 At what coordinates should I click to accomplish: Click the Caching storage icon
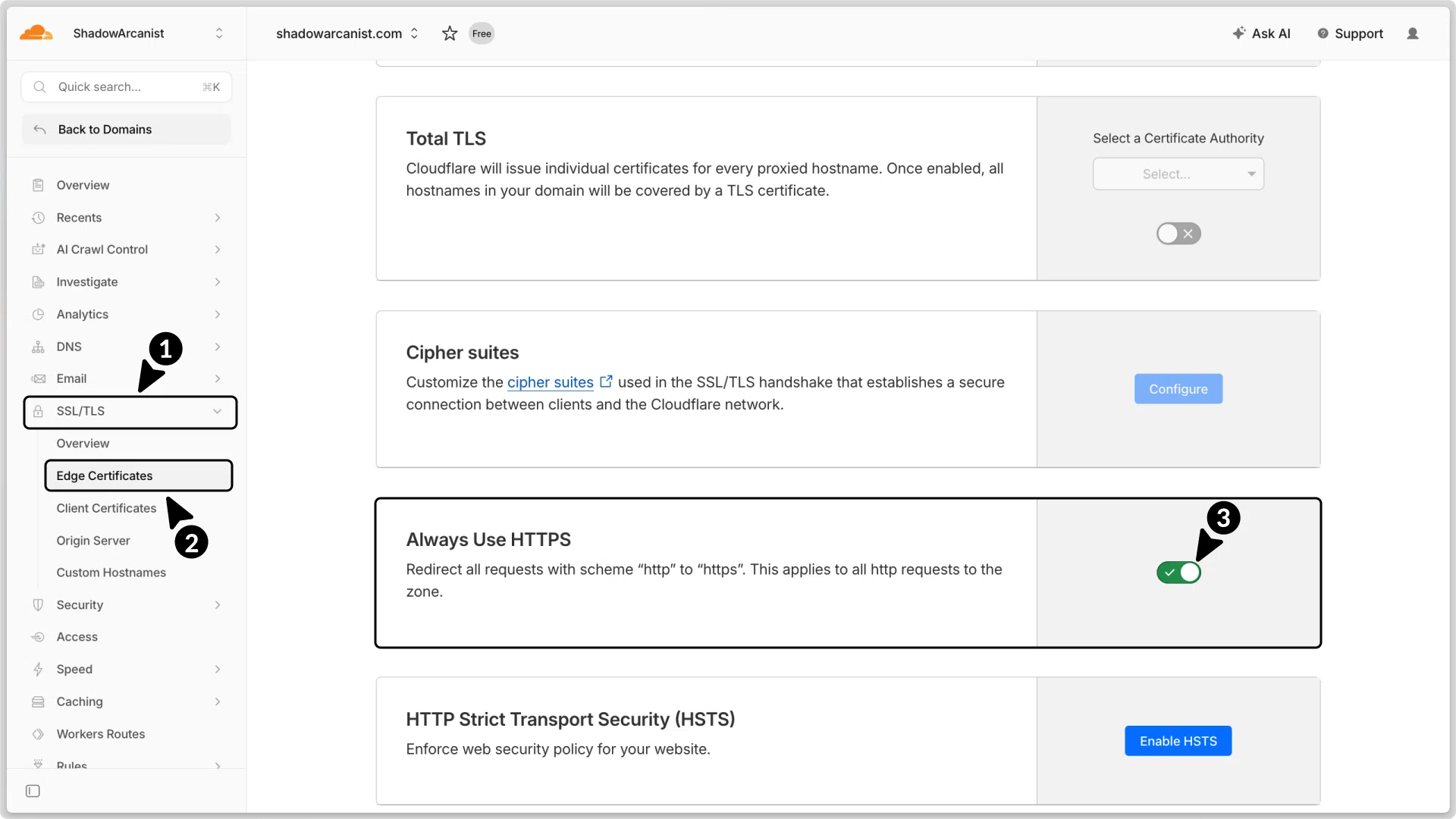pos(38,702)
